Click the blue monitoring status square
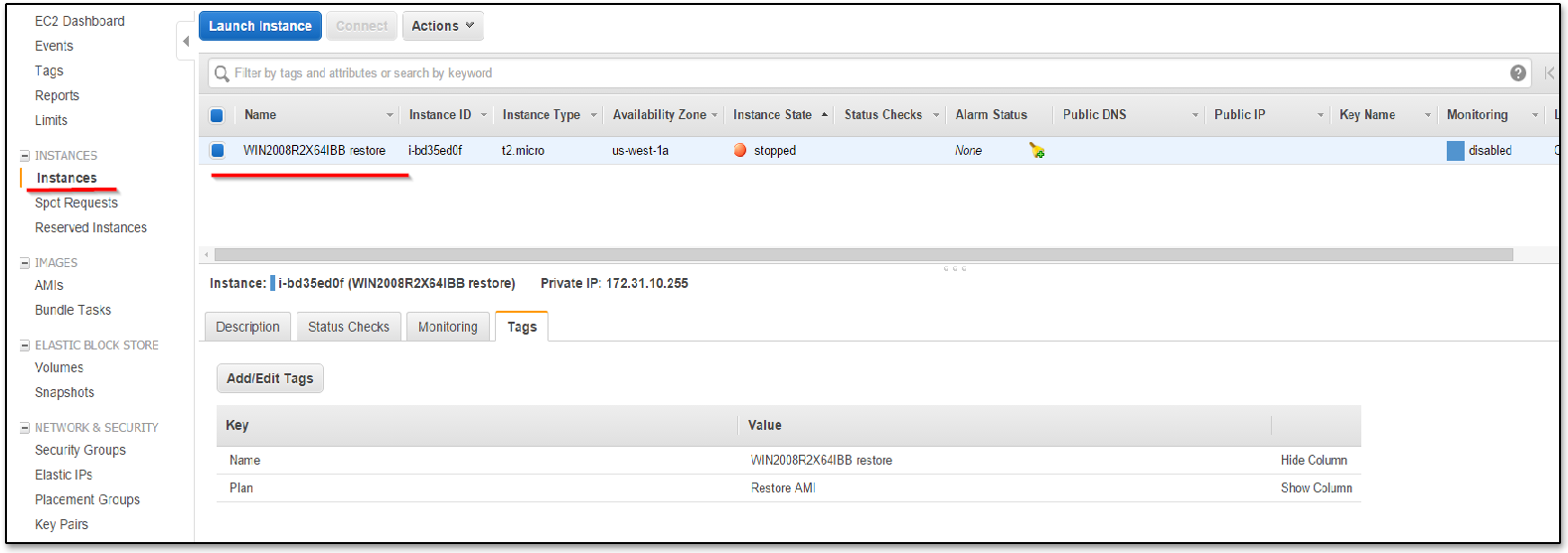This screenshot has width=1568, height=553. click(x=1455, y=151)
